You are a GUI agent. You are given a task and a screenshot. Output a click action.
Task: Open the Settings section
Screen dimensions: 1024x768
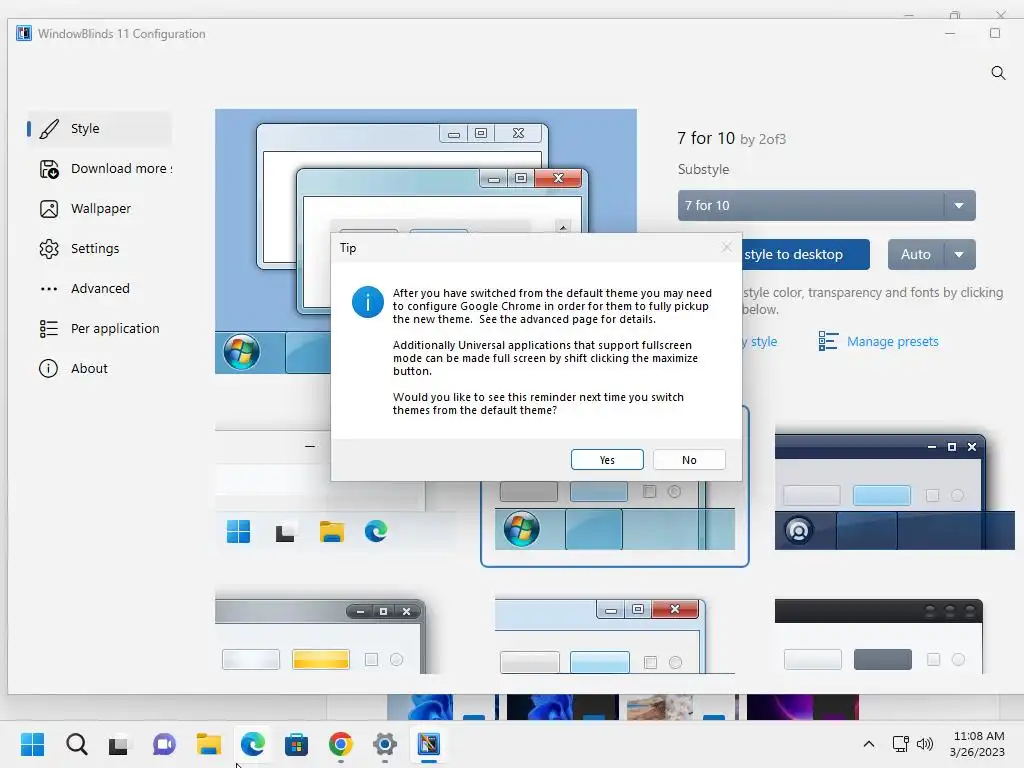(x=99, y=249)
